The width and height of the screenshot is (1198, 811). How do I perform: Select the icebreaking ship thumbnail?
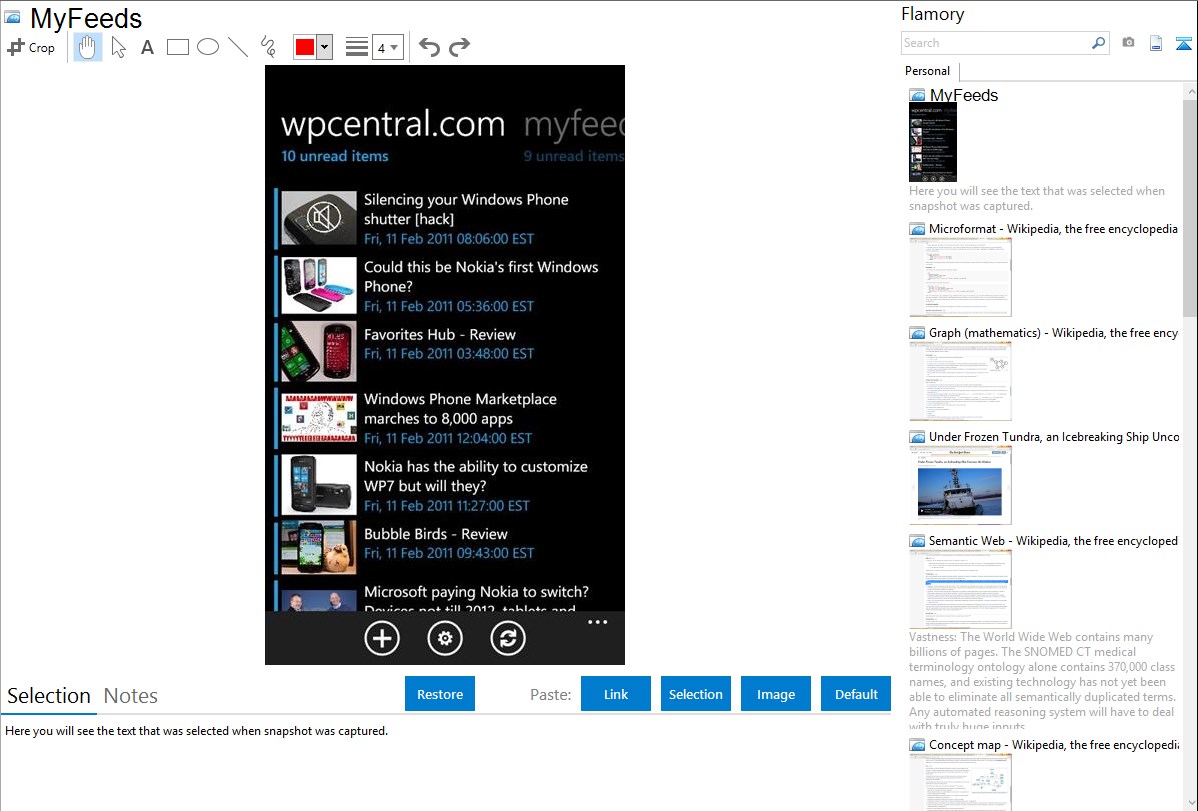tap(960, 485)
